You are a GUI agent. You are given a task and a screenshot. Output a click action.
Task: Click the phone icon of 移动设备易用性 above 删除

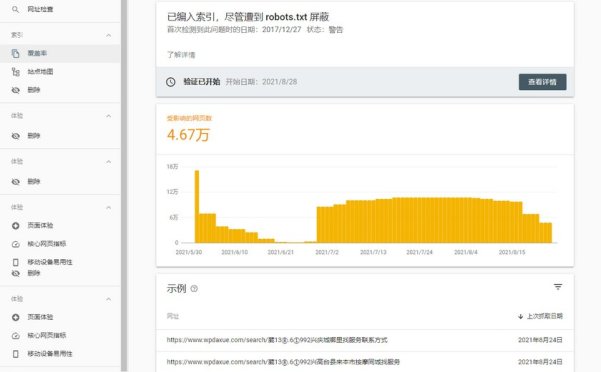coord(15,262)
